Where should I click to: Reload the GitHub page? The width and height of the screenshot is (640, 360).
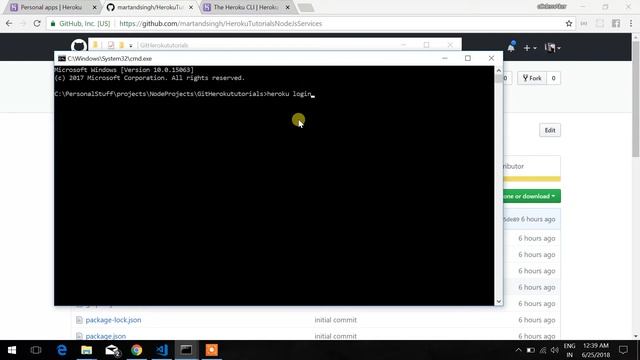click(x=37, y=24)
